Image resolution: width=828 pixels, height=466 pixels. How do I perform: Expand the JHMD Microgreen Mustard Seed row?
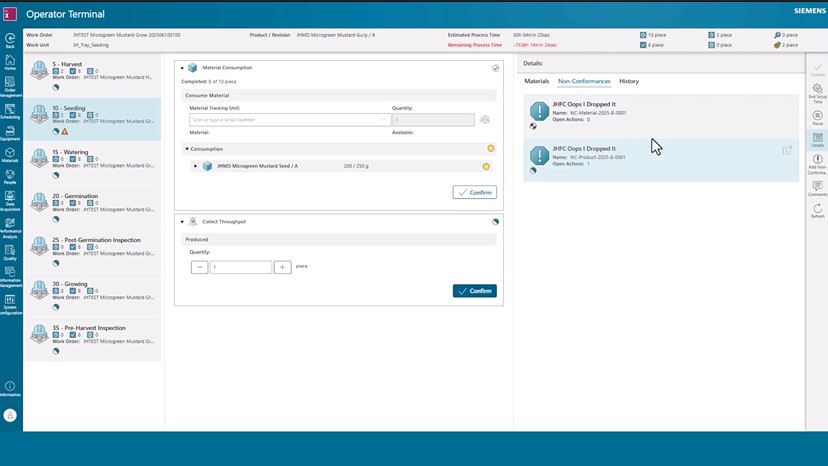tap(196, 166)
